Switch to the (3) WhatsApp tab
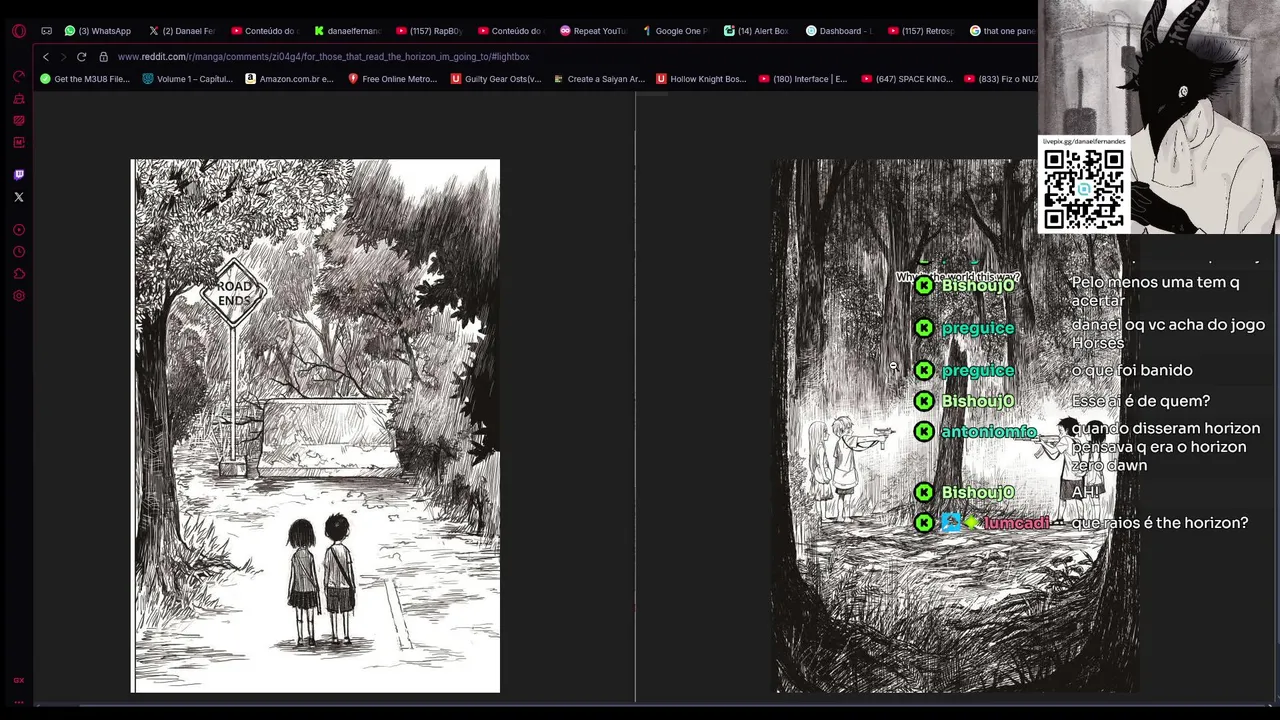Screen dimensions: 1280x720 point(98,31)
